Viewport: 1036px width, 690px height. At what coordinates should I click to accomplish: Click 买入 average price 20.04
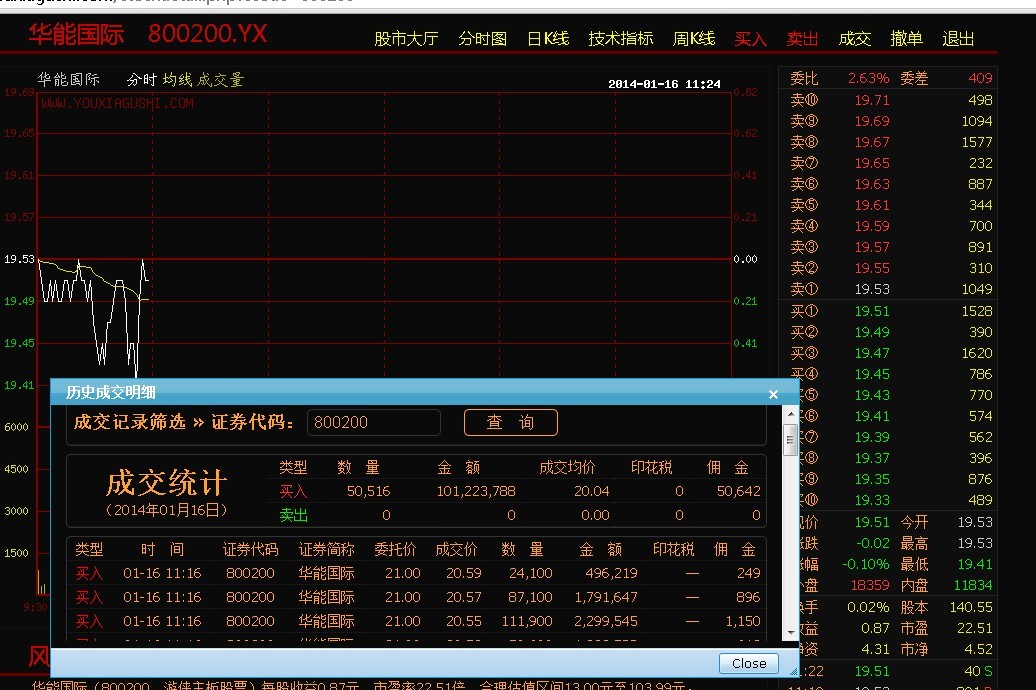click(x=591, y=491)
